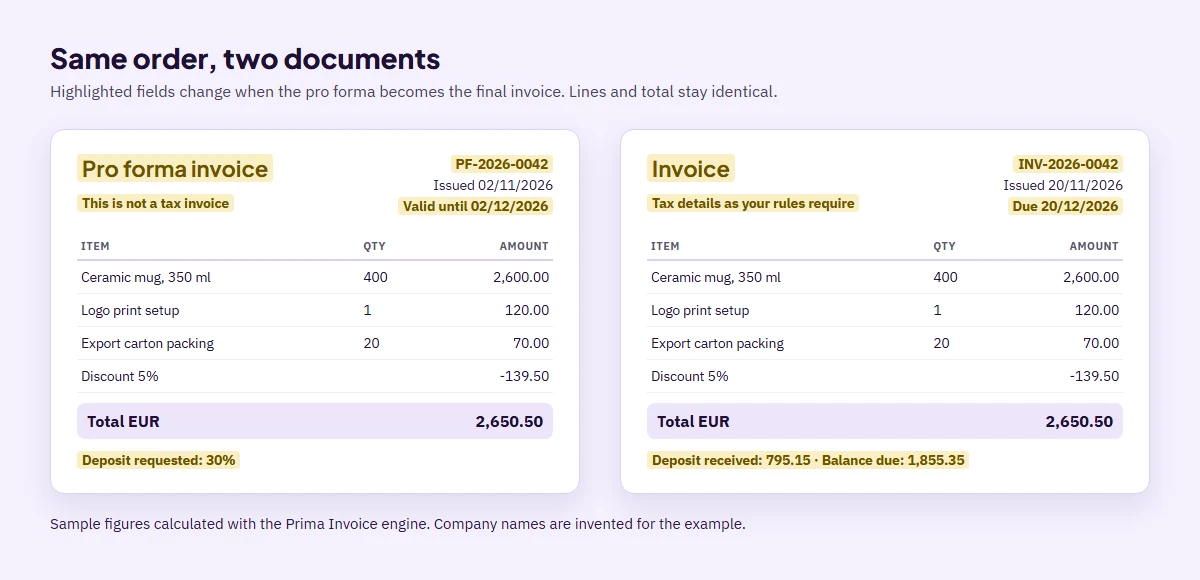1200x580 pixels.
Task: Click 'Issued 20/11/2026' on the invoice
Action: pos(1063,185)
